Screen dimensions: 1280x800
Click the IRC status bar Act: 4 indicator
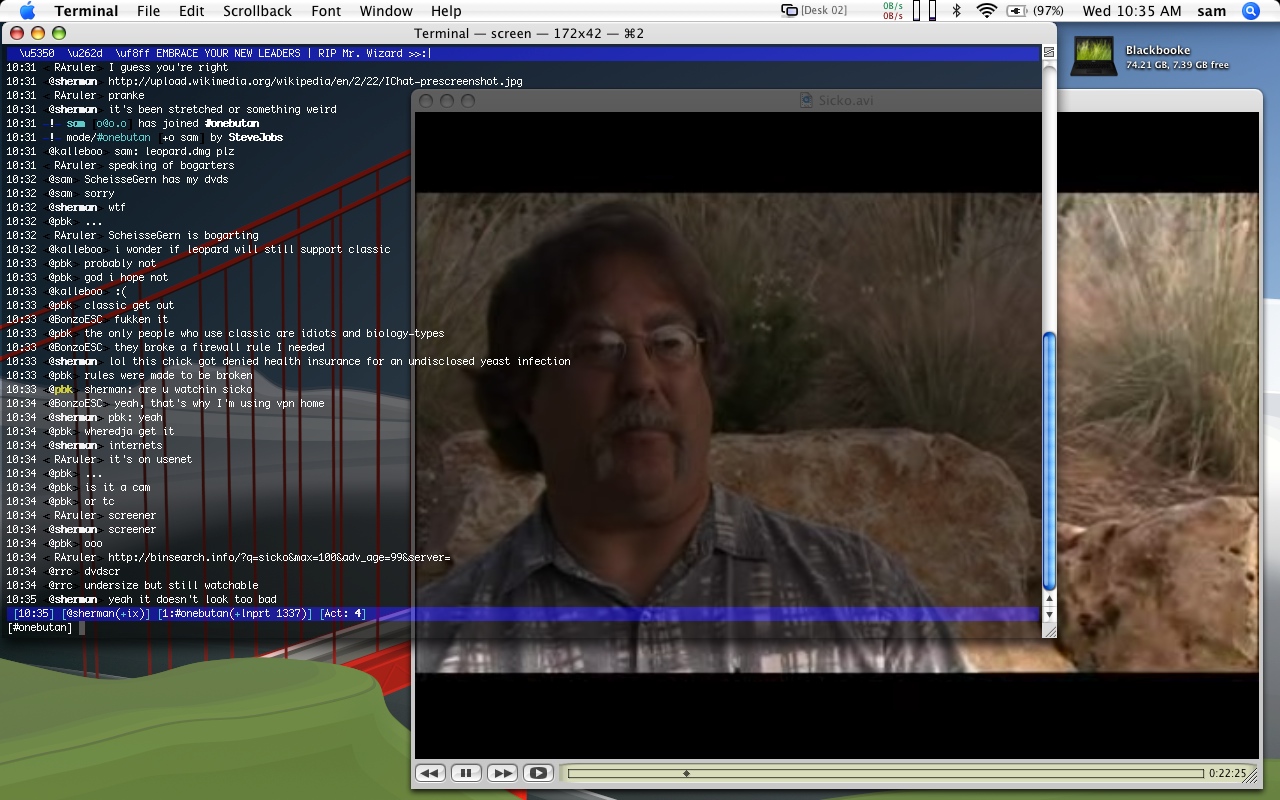coord(343,614)
